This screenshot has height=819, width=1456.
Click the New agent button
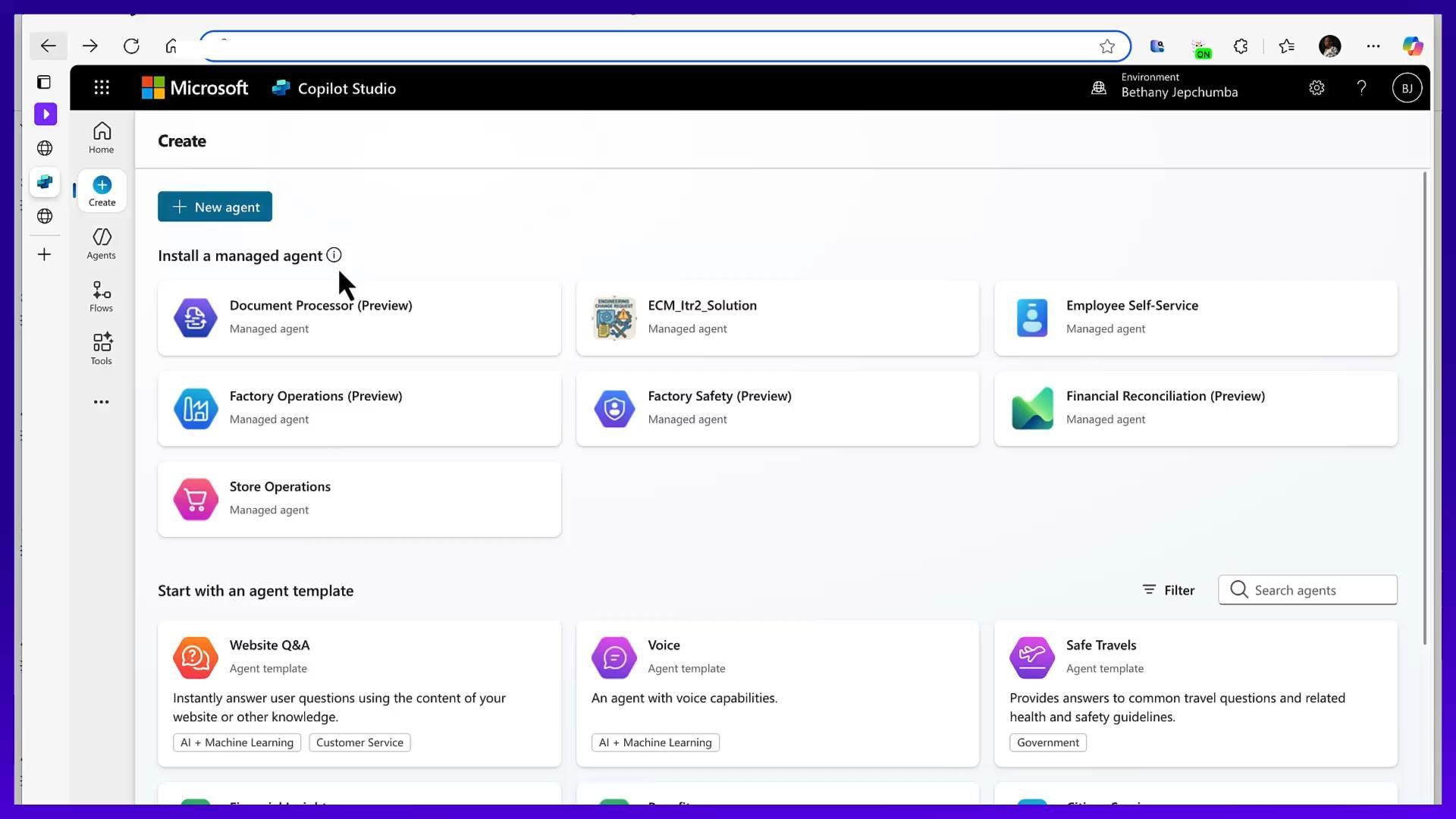[x=215, y=206]
